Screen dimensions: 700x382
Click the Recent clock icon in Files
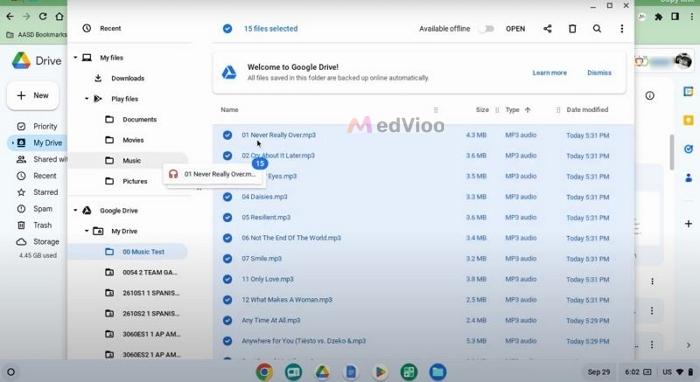tap(87, 28)
